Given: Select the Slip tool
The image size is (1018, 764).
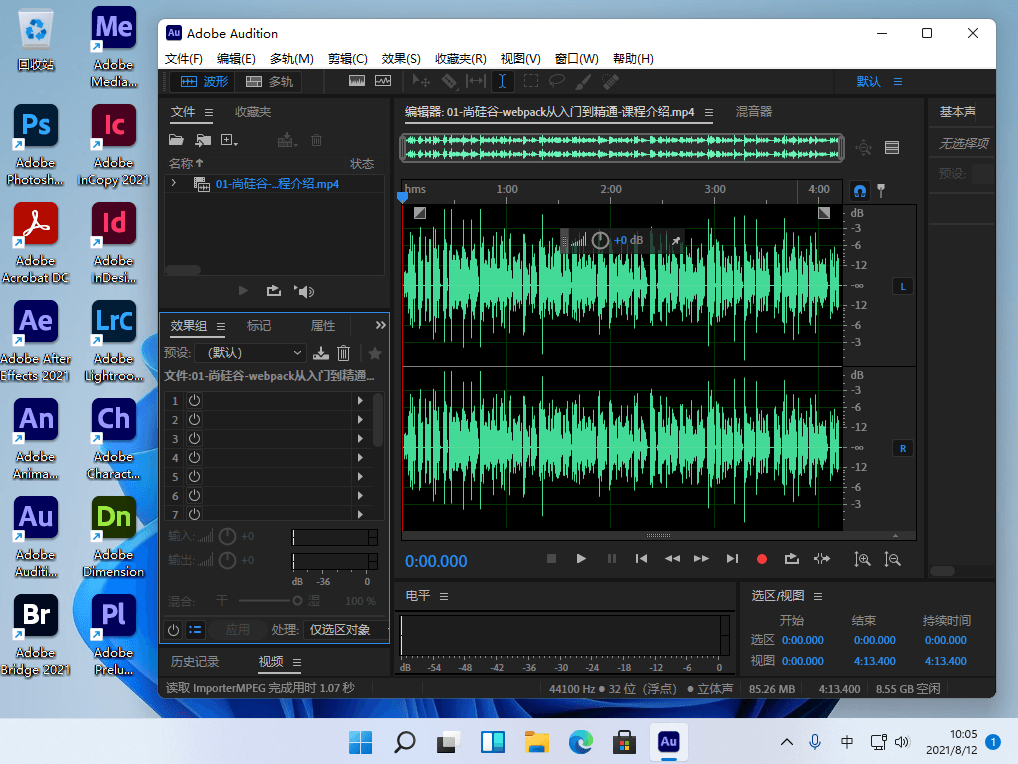Looking at the screenshot, I should (x=476, y=81).
